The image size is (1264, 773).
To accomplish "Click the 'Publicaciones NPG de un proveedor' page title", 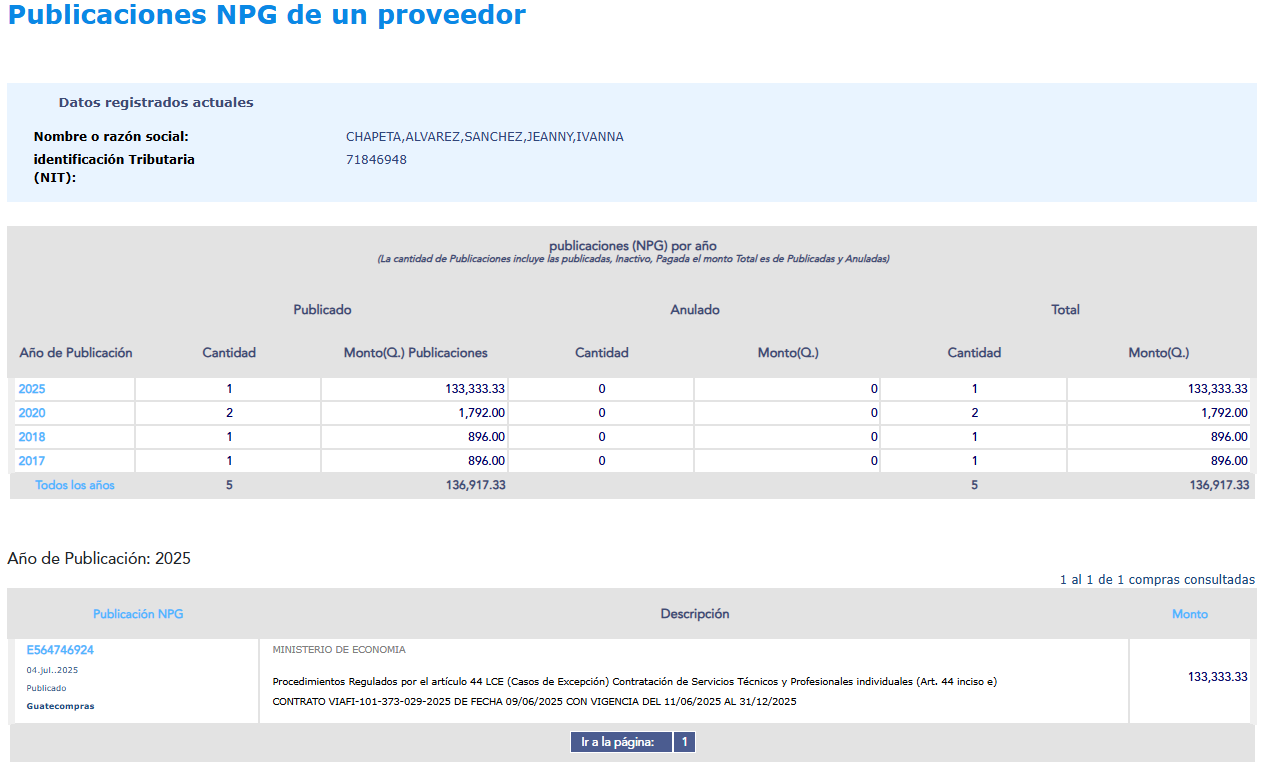I will (x=266, y=16).
